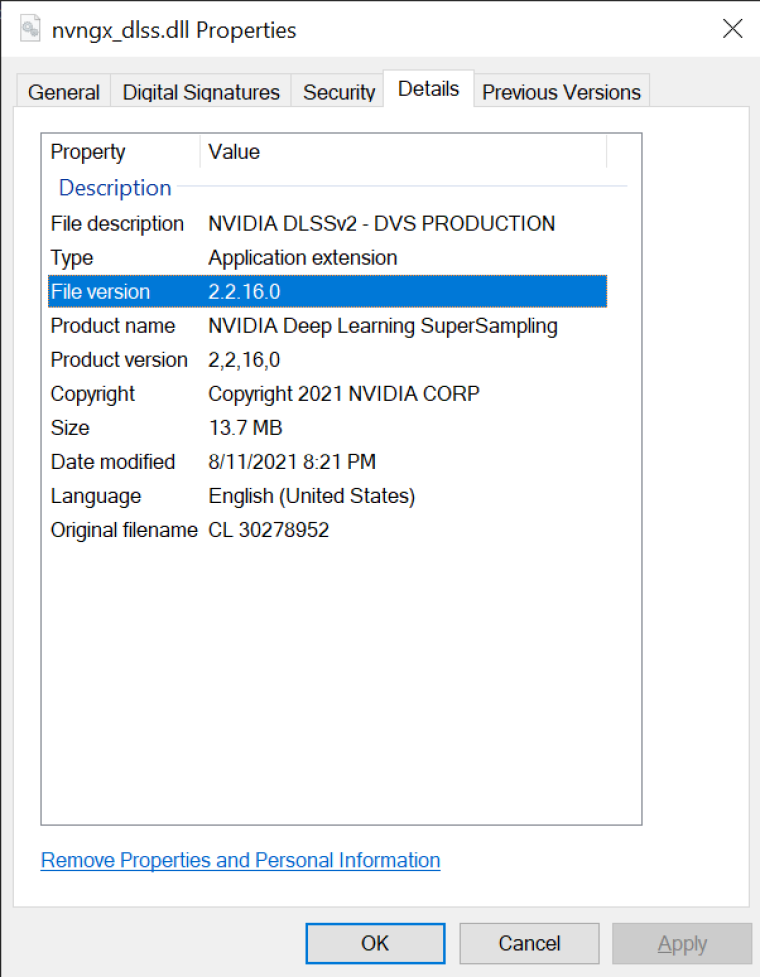
Task: Click the CL 30278952 value
Action: 268,530
